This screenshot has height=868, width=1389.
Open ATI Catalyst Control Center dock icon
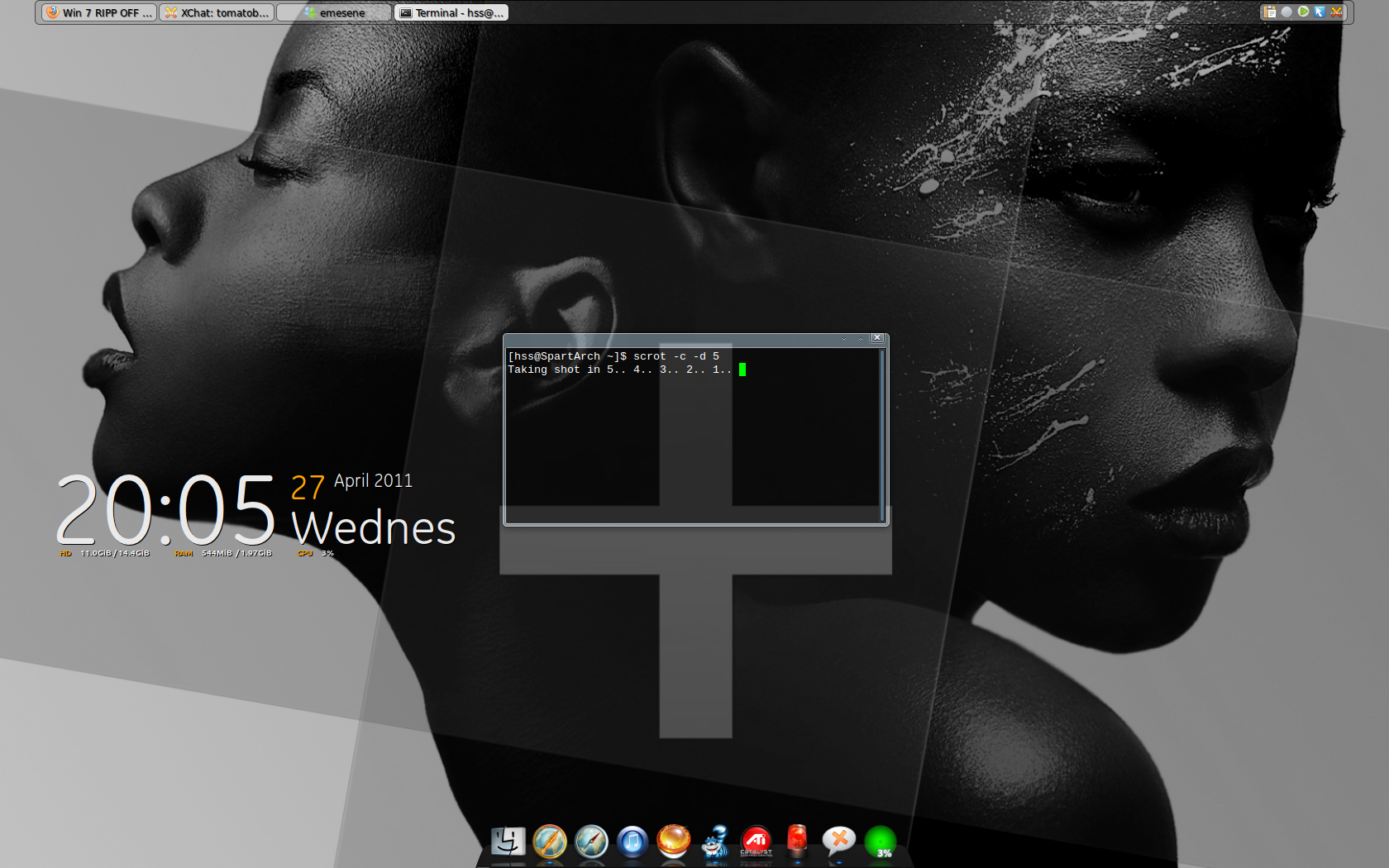(756, 842)
